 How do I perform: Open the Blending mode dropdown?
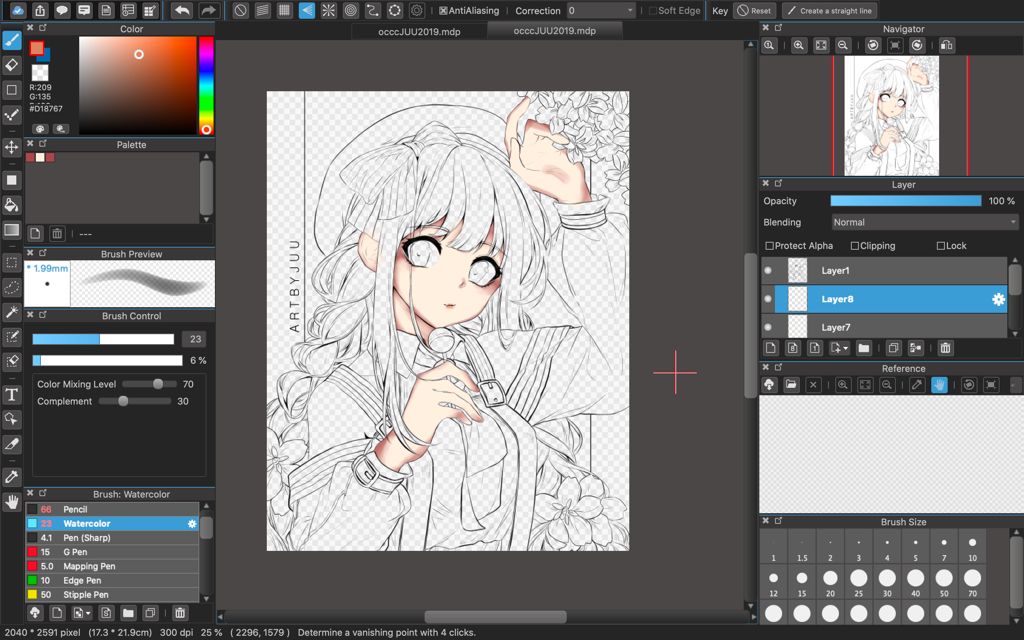click(925, 222)
